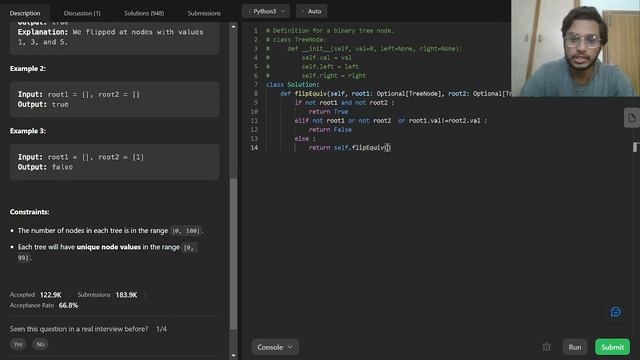
Task: Open the chat feedback icon
Action: pyautogui.click(x=616, y=312)
